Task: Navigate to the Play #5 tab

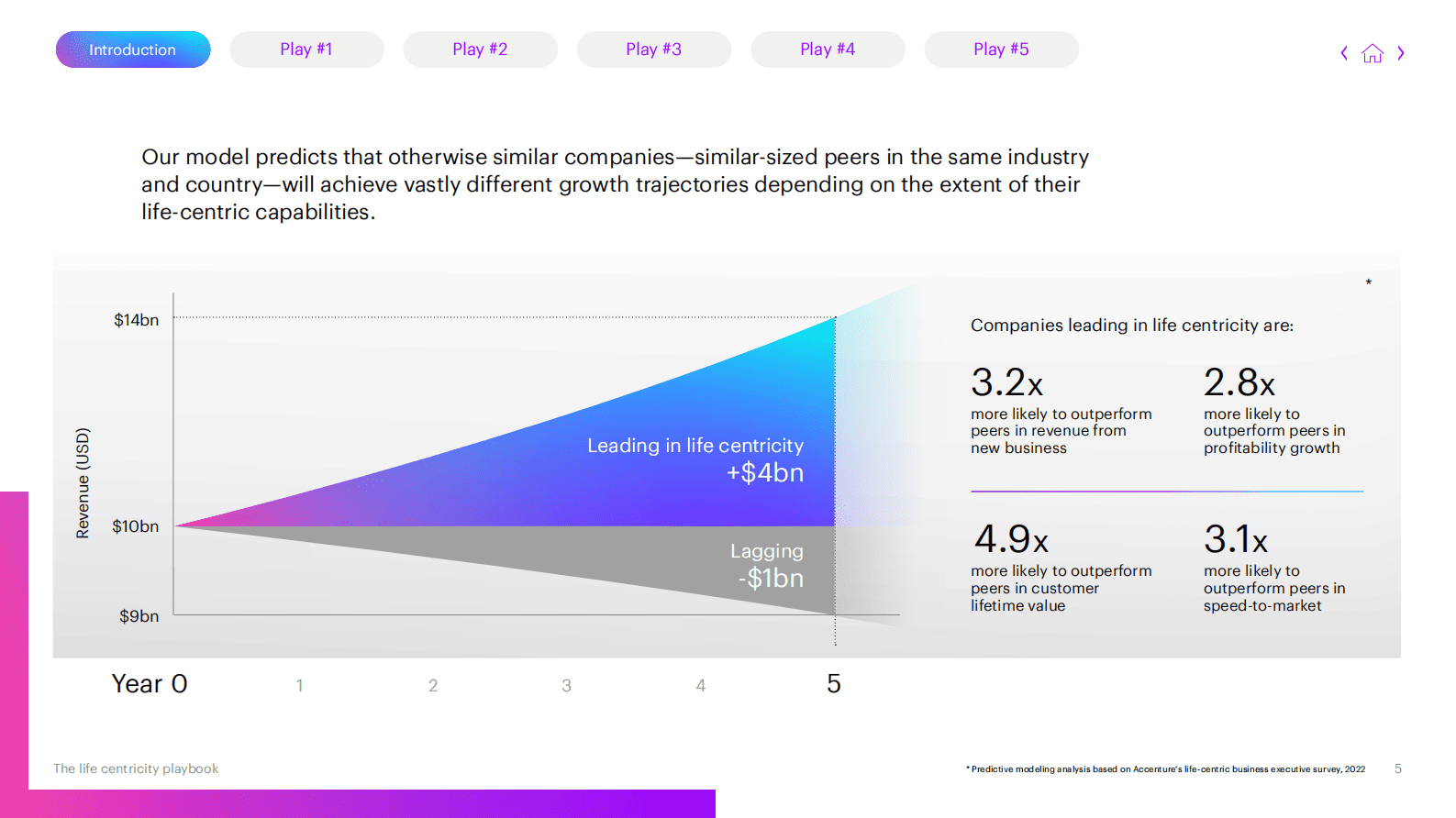Action: pyautogui.click(x=1001, y=50)
